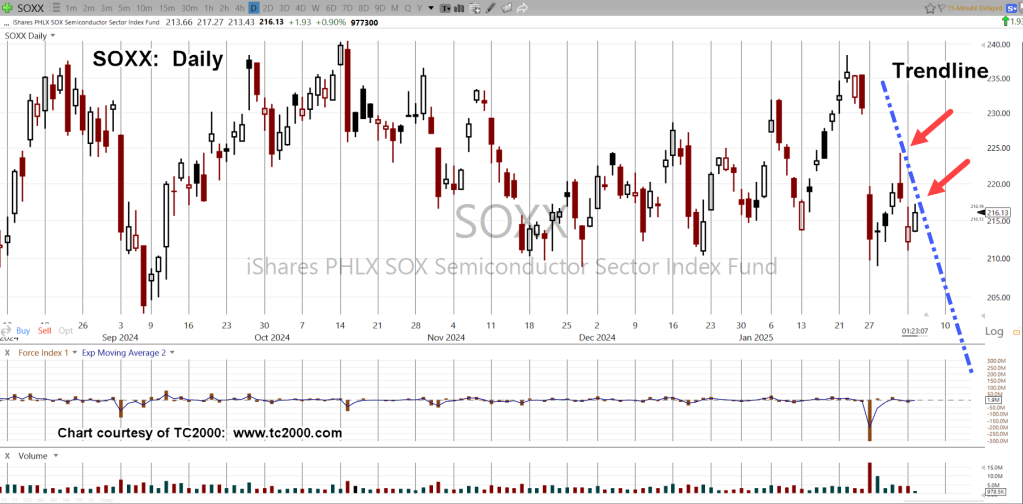Close the Volume pane with X
Image resolution: width=1023 pixels, height=504 pixels.
point(8,455)
